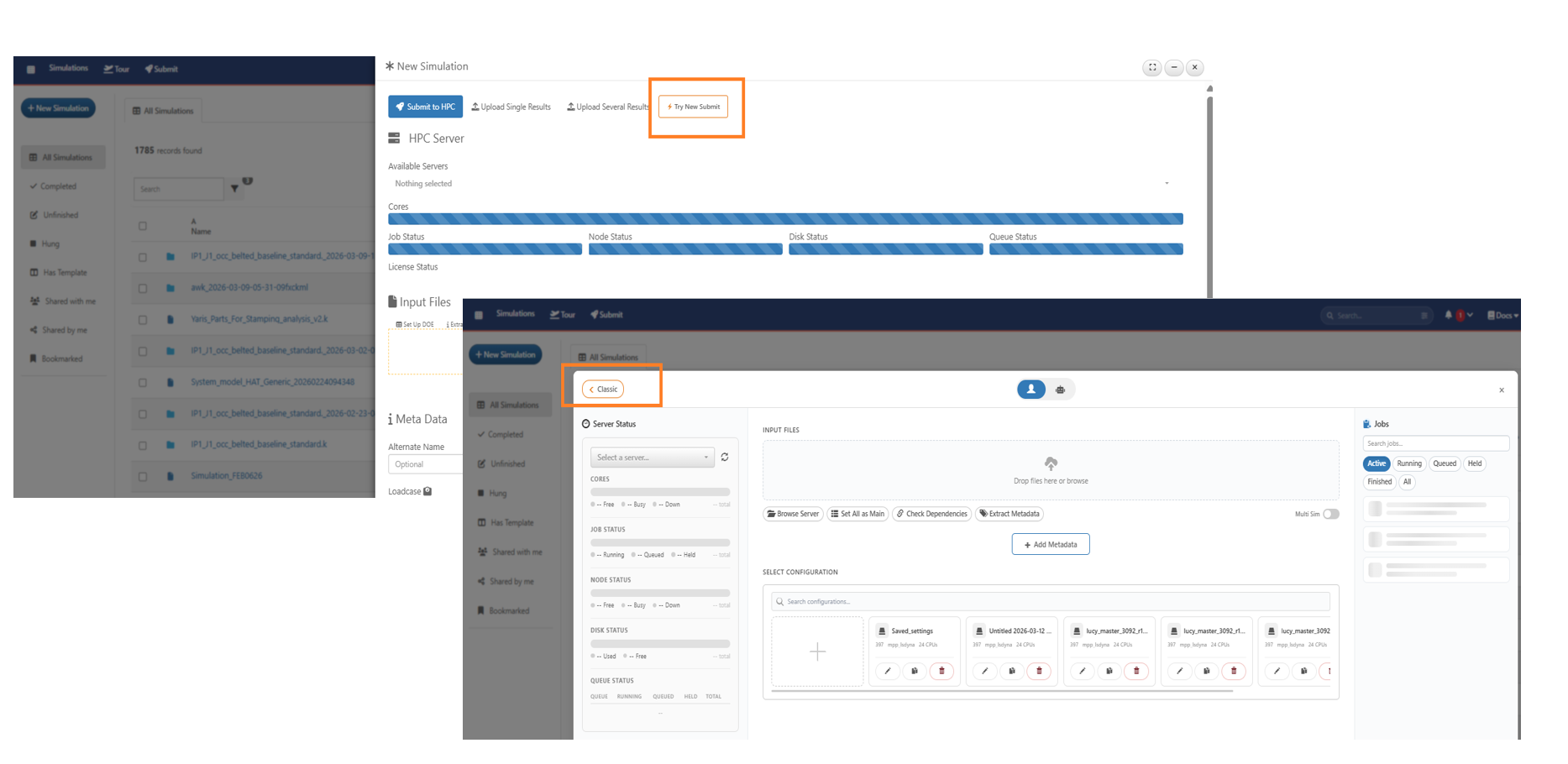This screenshot has height=764, width=1568.
Task: Go back to Classic view
Action: point(603,390)
